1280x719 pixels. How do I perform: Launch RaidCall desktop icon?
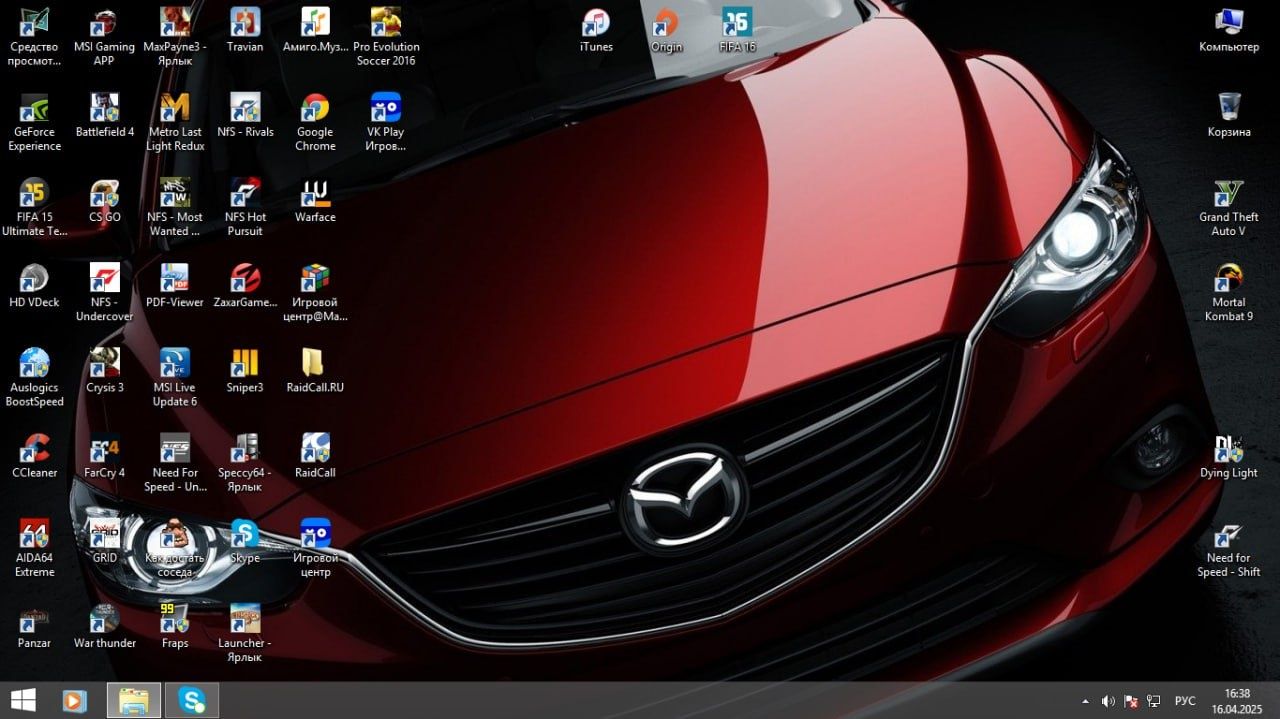click(315, 455)
